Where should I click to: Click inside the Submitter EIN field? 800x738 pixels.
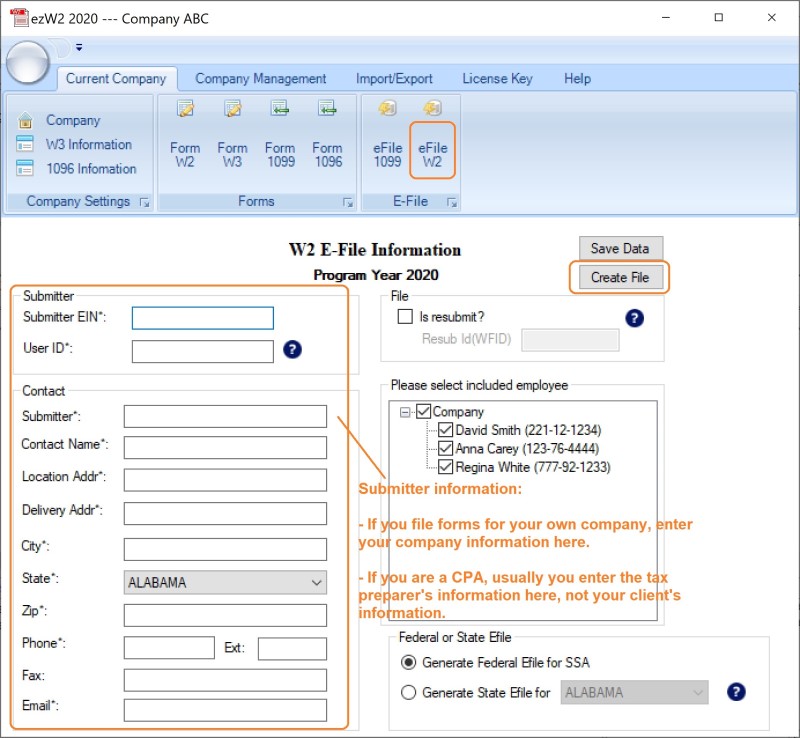click(202, 317)
